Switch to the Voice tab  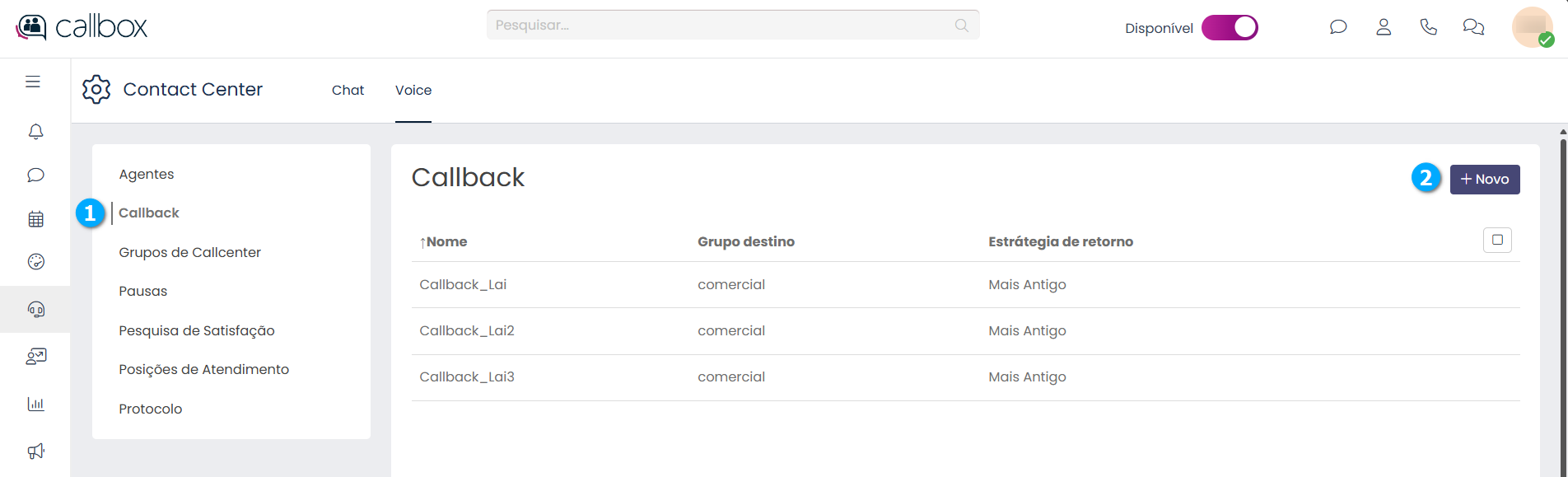point(413,91)
